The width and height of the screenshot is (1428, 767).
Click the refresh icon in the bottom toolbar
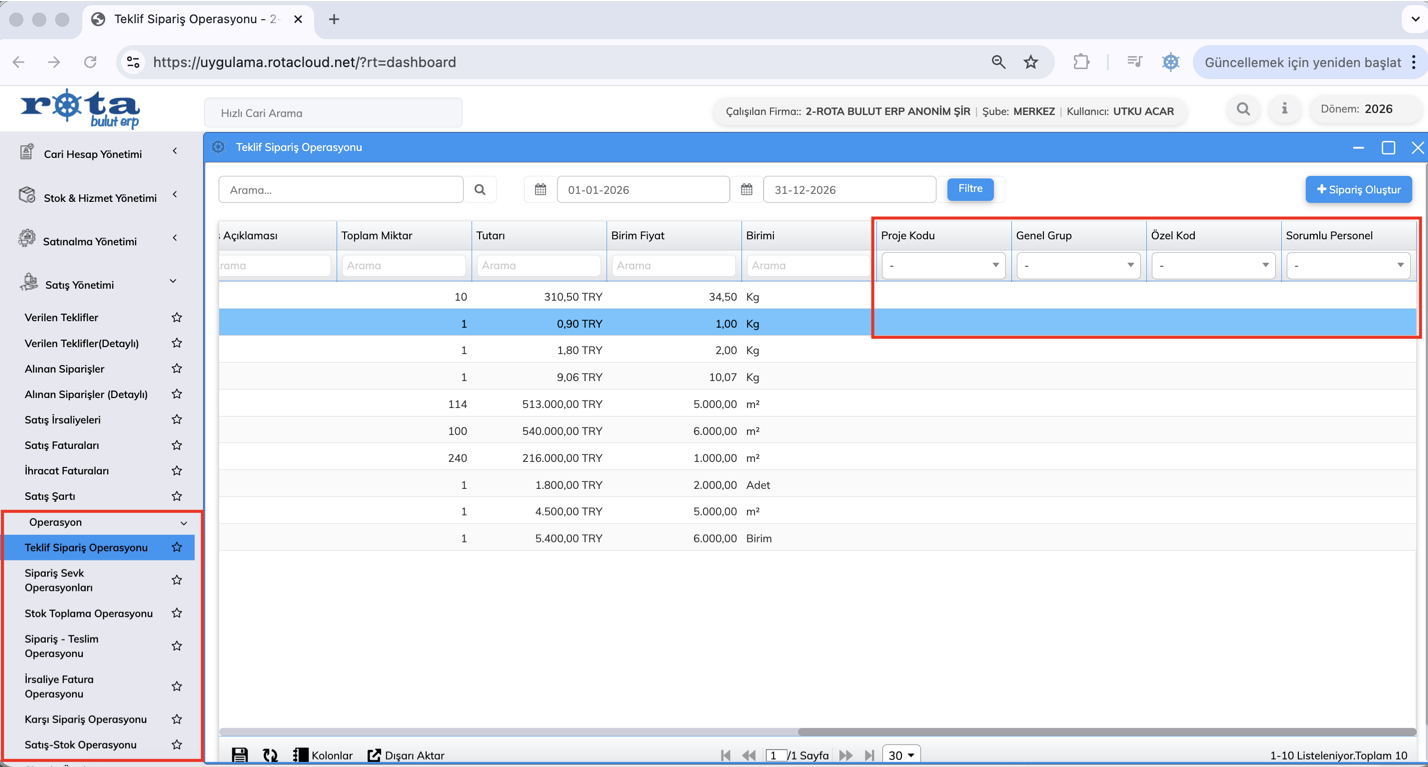coord(270,755)
